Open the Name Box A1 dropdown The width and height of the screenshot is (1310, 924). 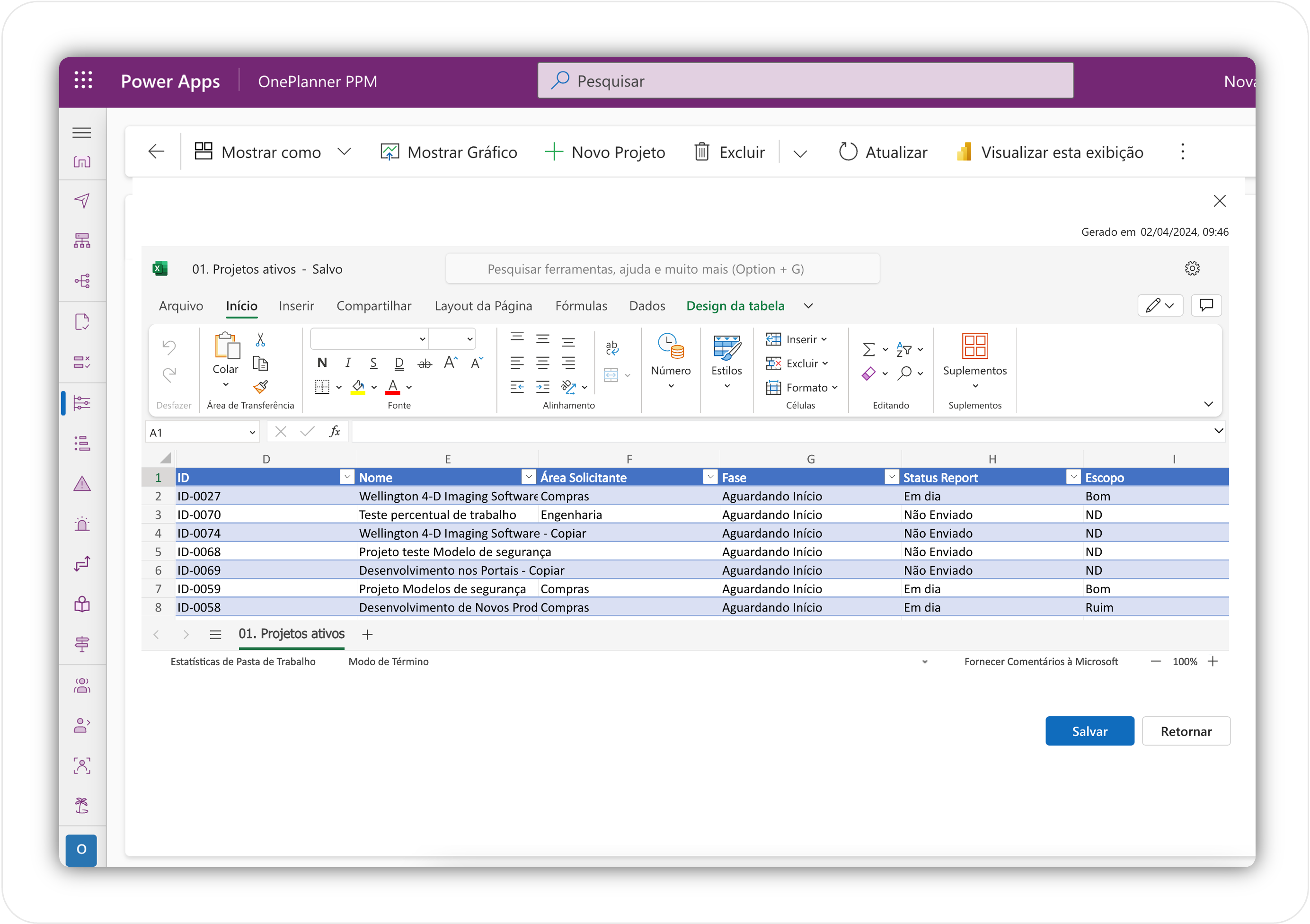[252, 433]
